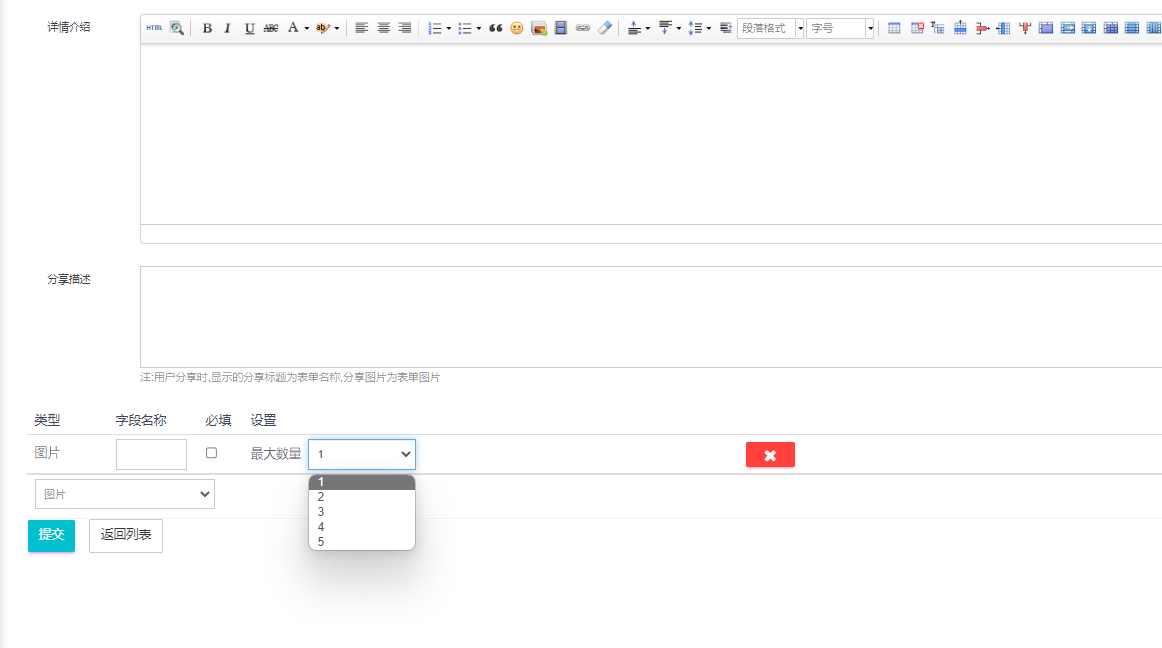Image resolution: width=1162 pixels, height=648 pixels.
Task: Click the 提交 submit button
Action: (51, 535)
